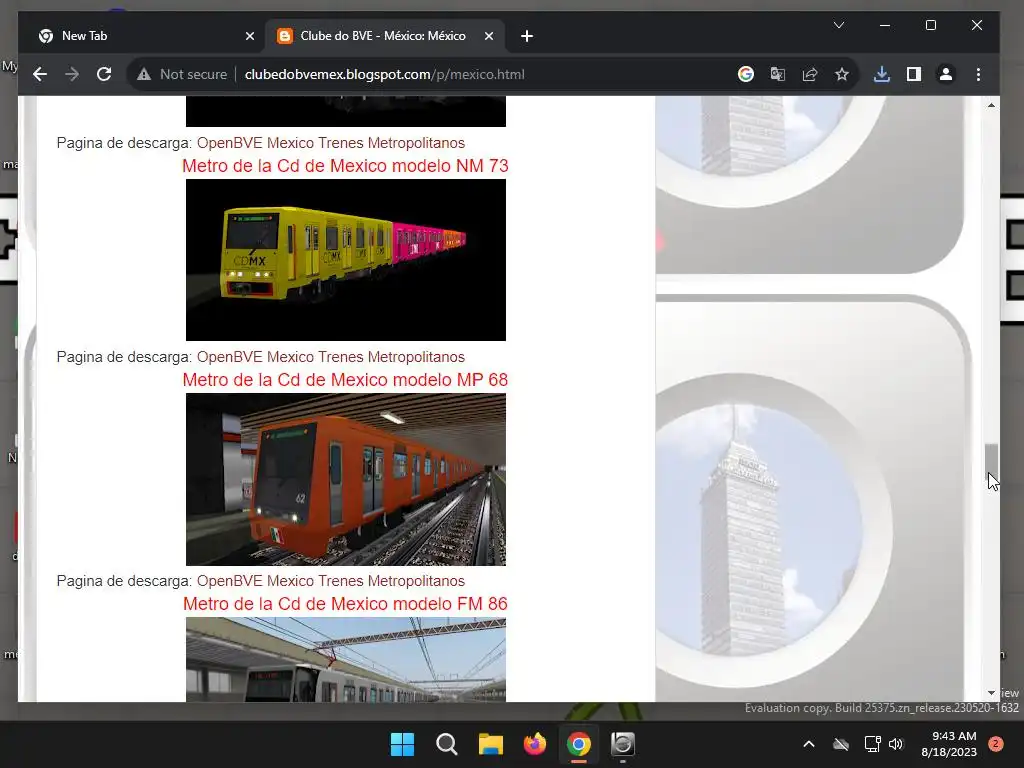Show hidden system tray icons
The height and width of the screenshot is (768, 1024).
(x=808, y=744)
